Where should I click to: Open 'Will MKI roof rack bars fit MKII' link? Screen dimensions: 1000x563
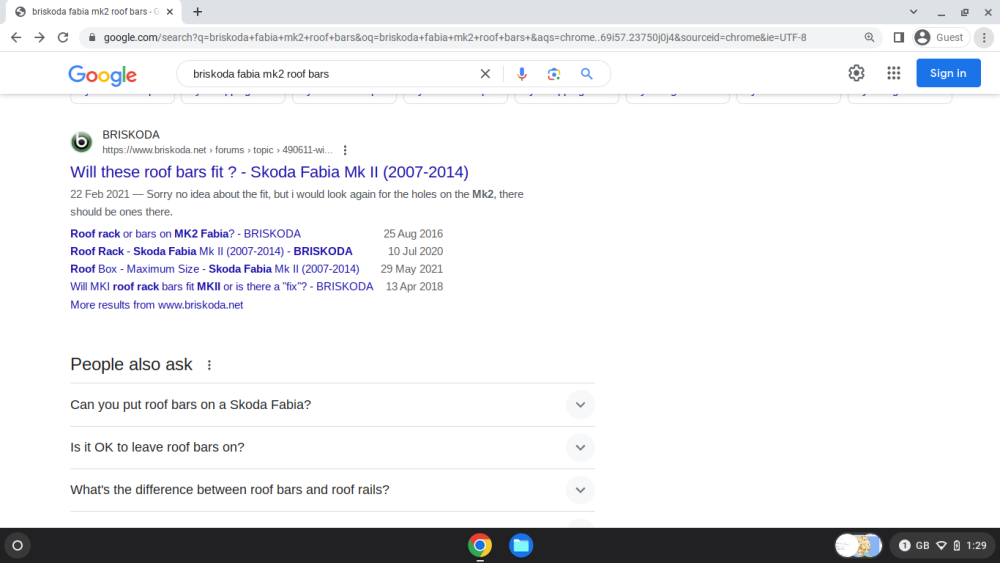pos(222,287)
